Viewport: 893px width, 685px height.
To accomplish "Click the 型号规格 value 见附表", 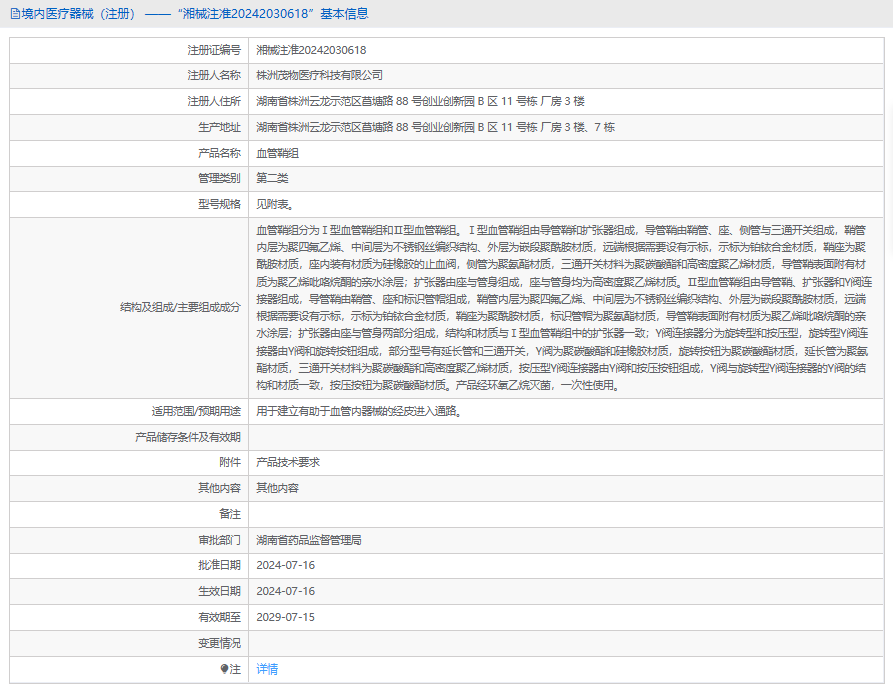I will pos(275,204).
